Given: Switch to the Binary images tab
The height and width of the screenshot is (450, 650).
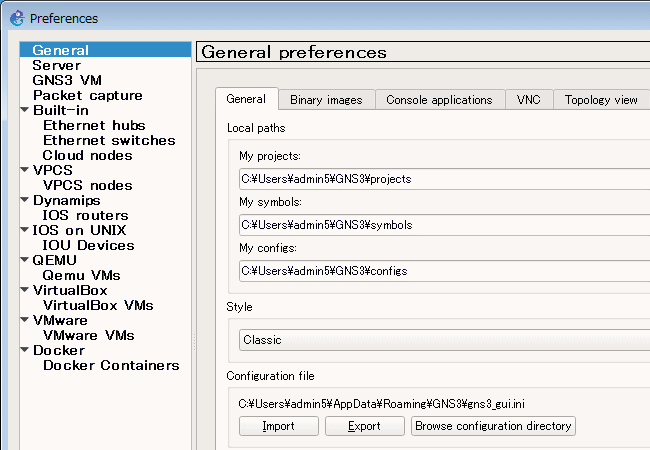Looking at the screenshot, I should pyautogui.click(x=326, y=100).
